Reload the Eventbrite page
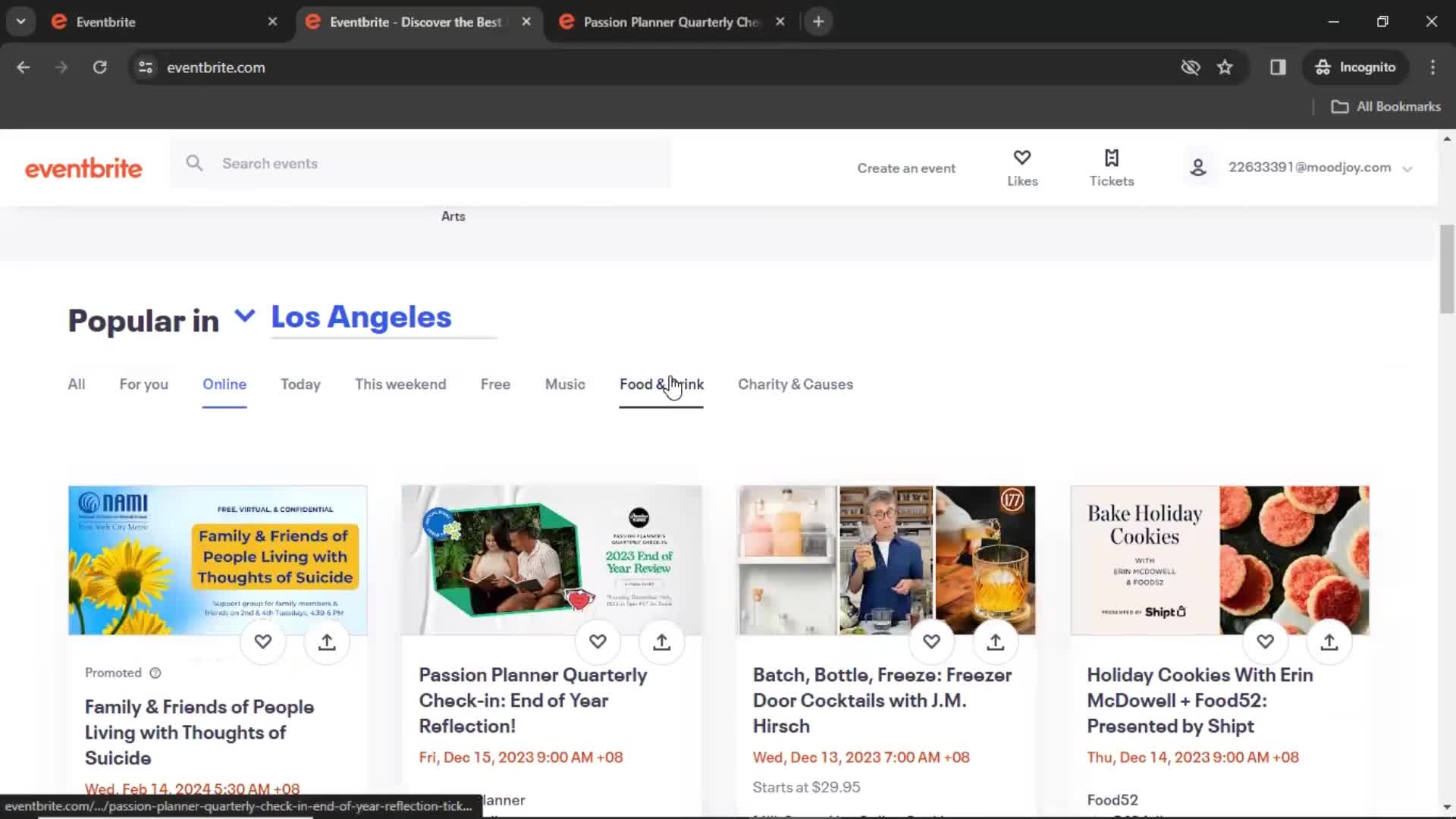The width and height of the screenshot is (1456, 819). pyautogui.click(x=99, y=67)
